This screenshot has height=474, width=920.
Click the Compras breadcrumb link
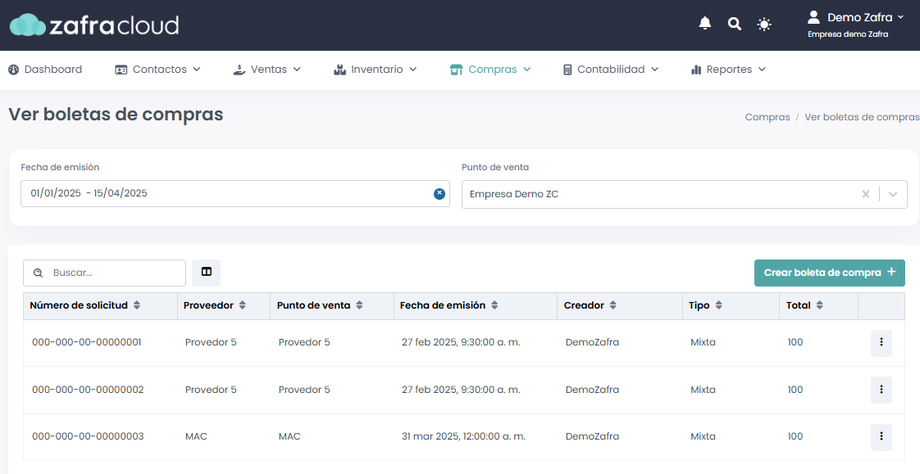[767, 117]
